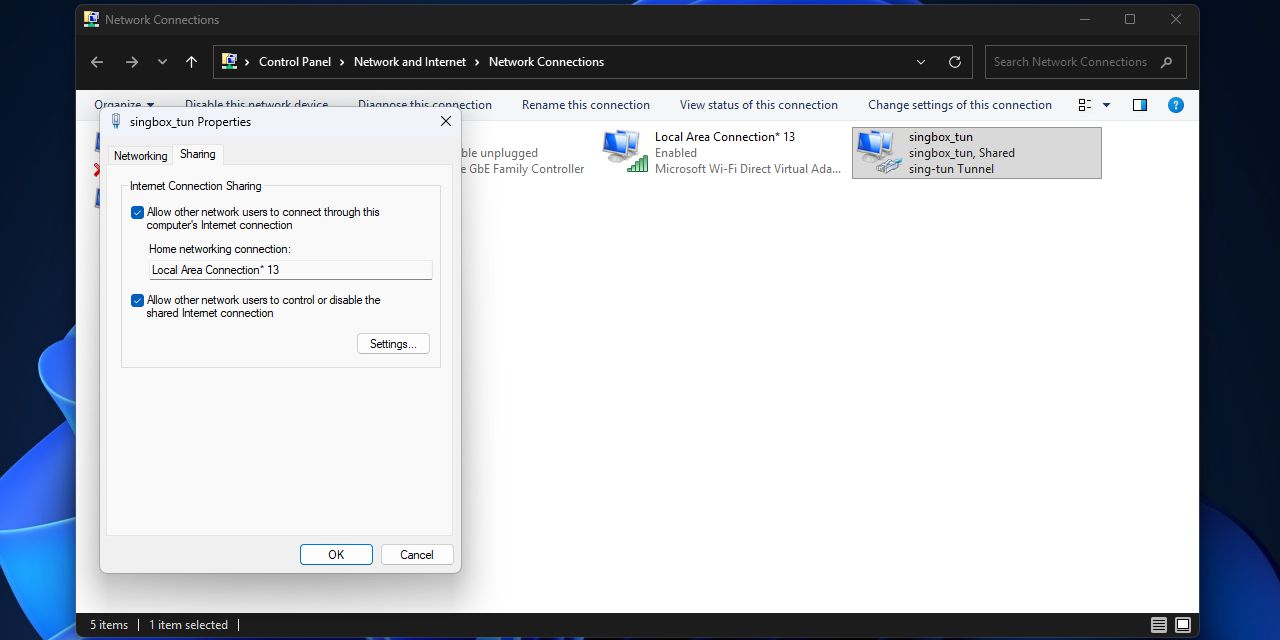Open the change view options dropdown arrow

click(x=1106, y=105)
